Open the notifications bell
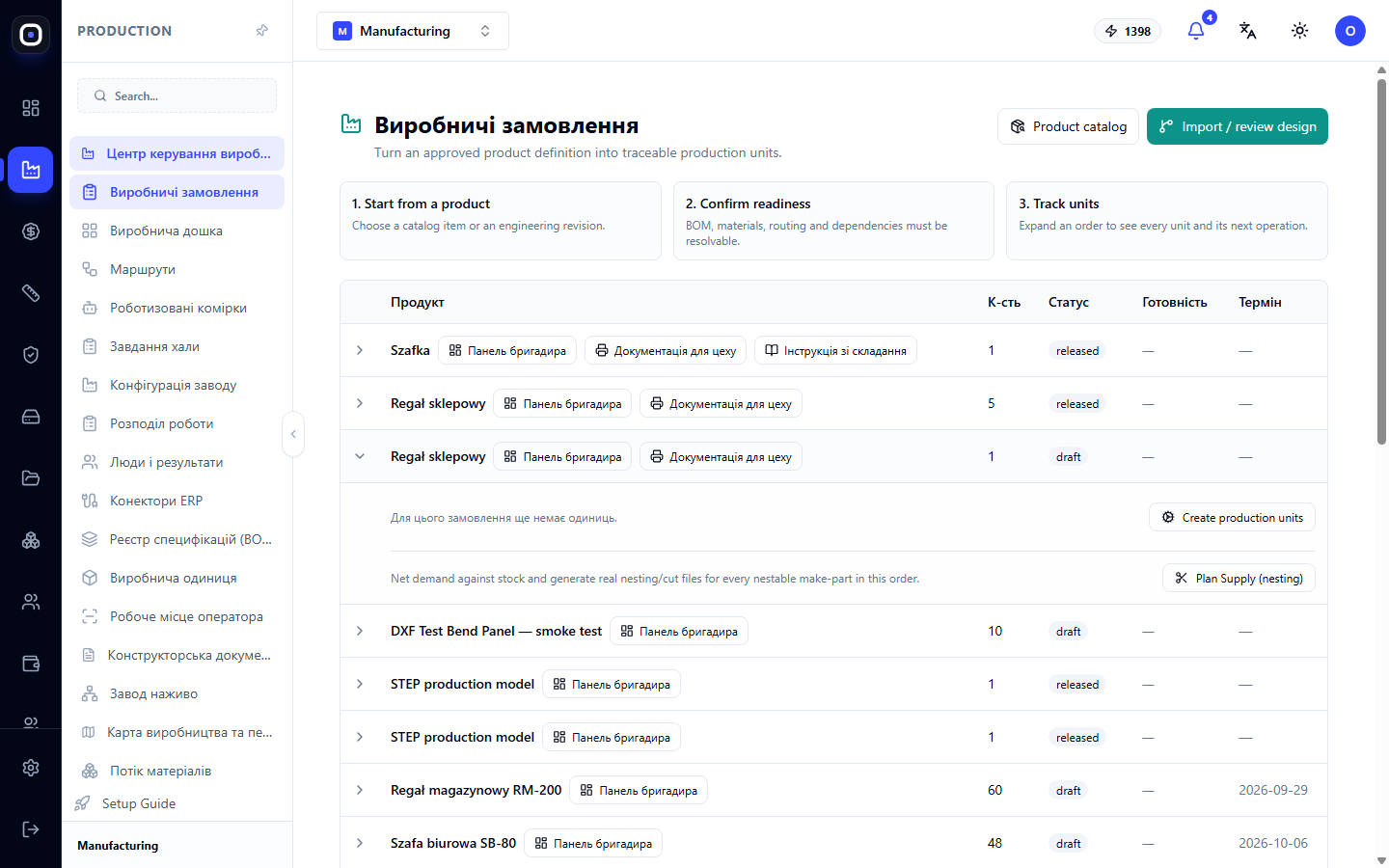The width and height of the screenshot is (1389, 868). point(1196,31)
